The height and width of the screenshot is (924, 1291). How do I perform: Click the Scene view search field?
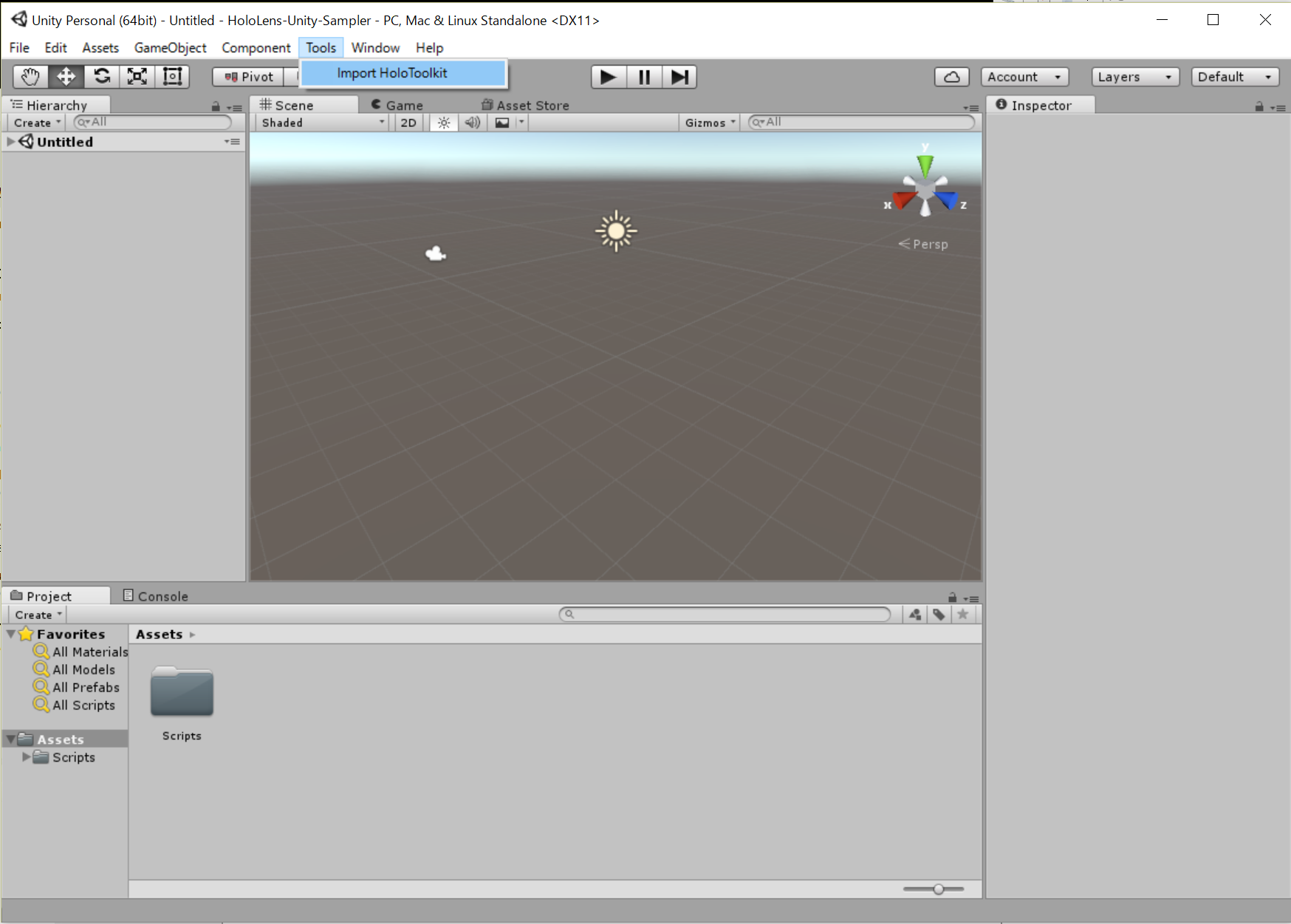point(861,122)
